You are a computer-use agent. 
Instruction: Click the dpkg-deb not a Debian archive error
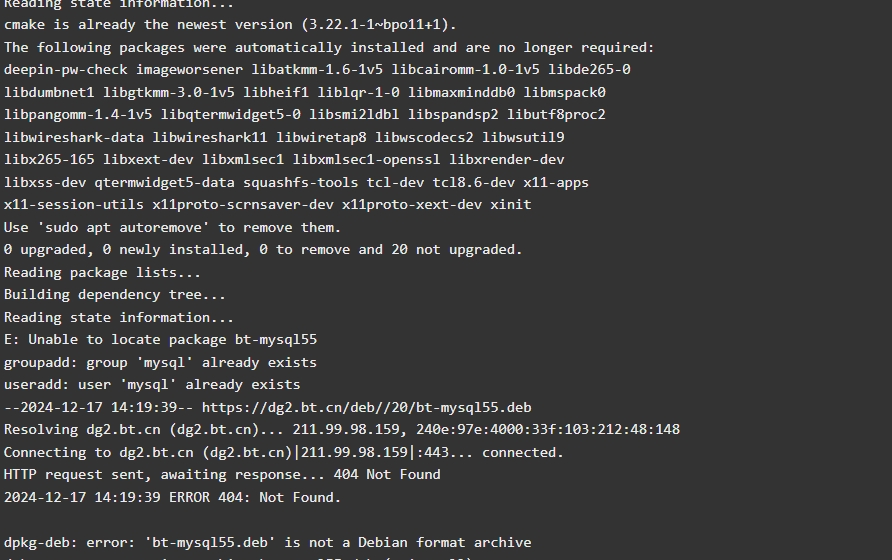(x=267, y=542)
